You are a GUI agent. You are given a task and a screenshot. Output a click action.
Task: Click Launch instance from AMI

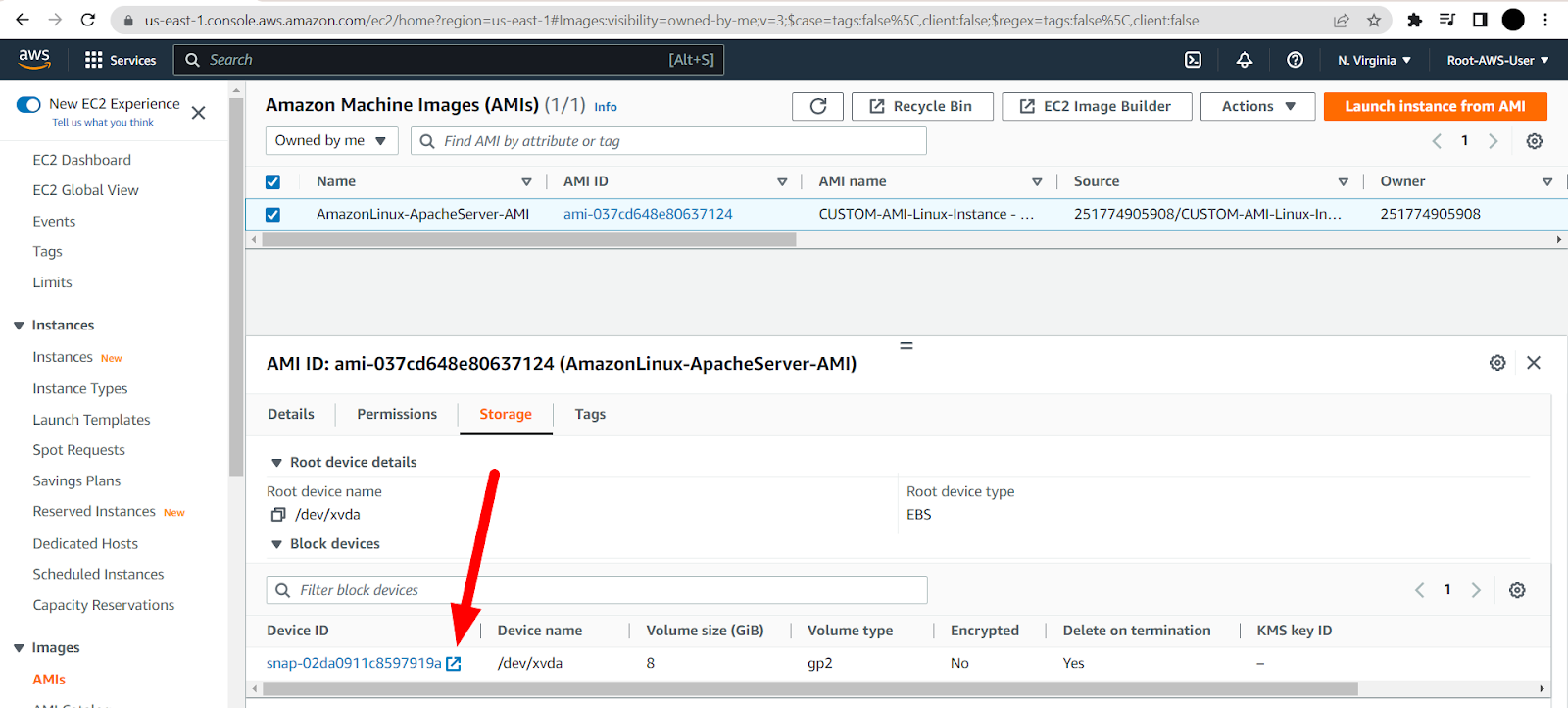[x=1435, y=106]
